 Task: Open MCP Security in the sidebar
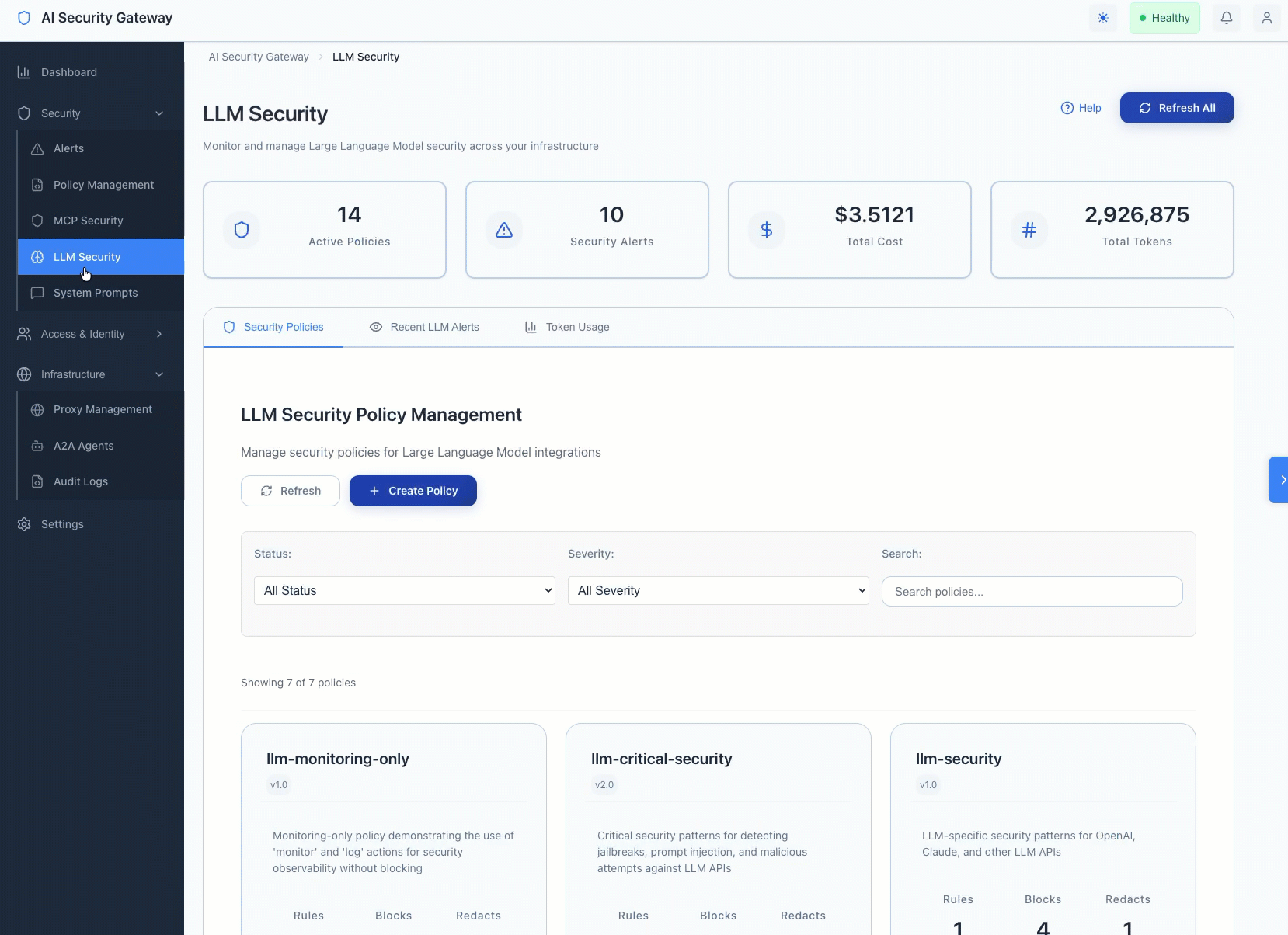click(x=88, y=221)
